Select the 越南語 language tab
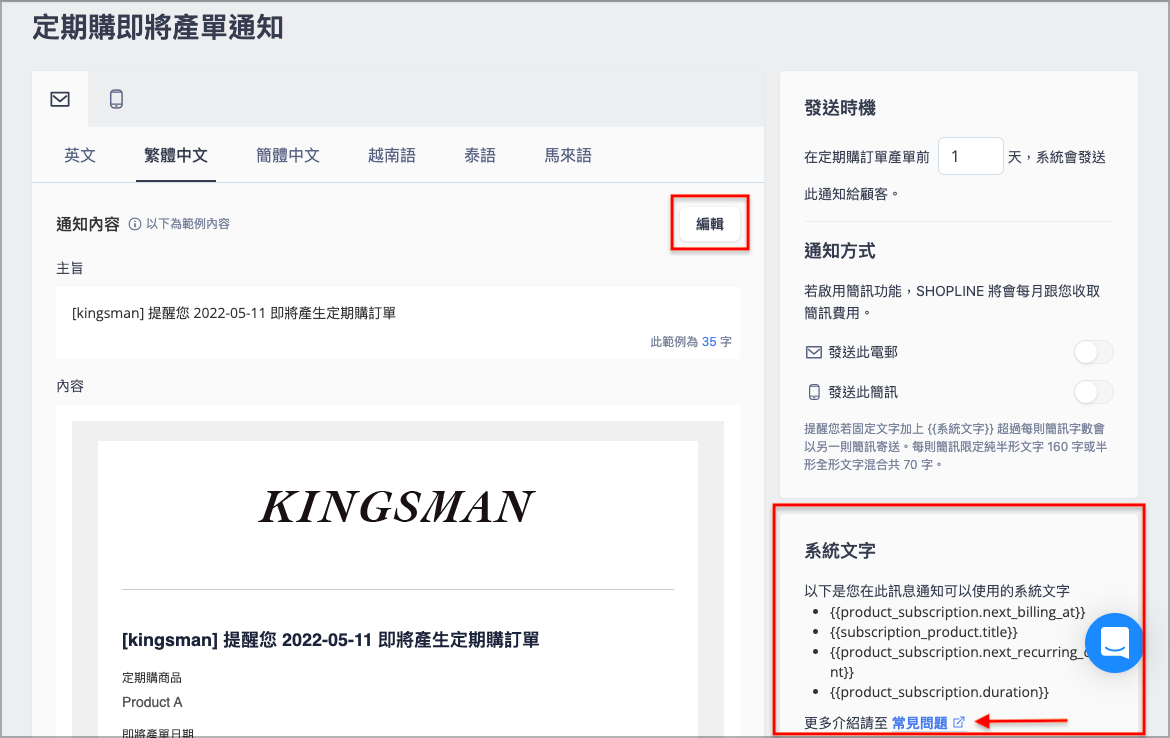The image size is (1170, 738). 392,155
